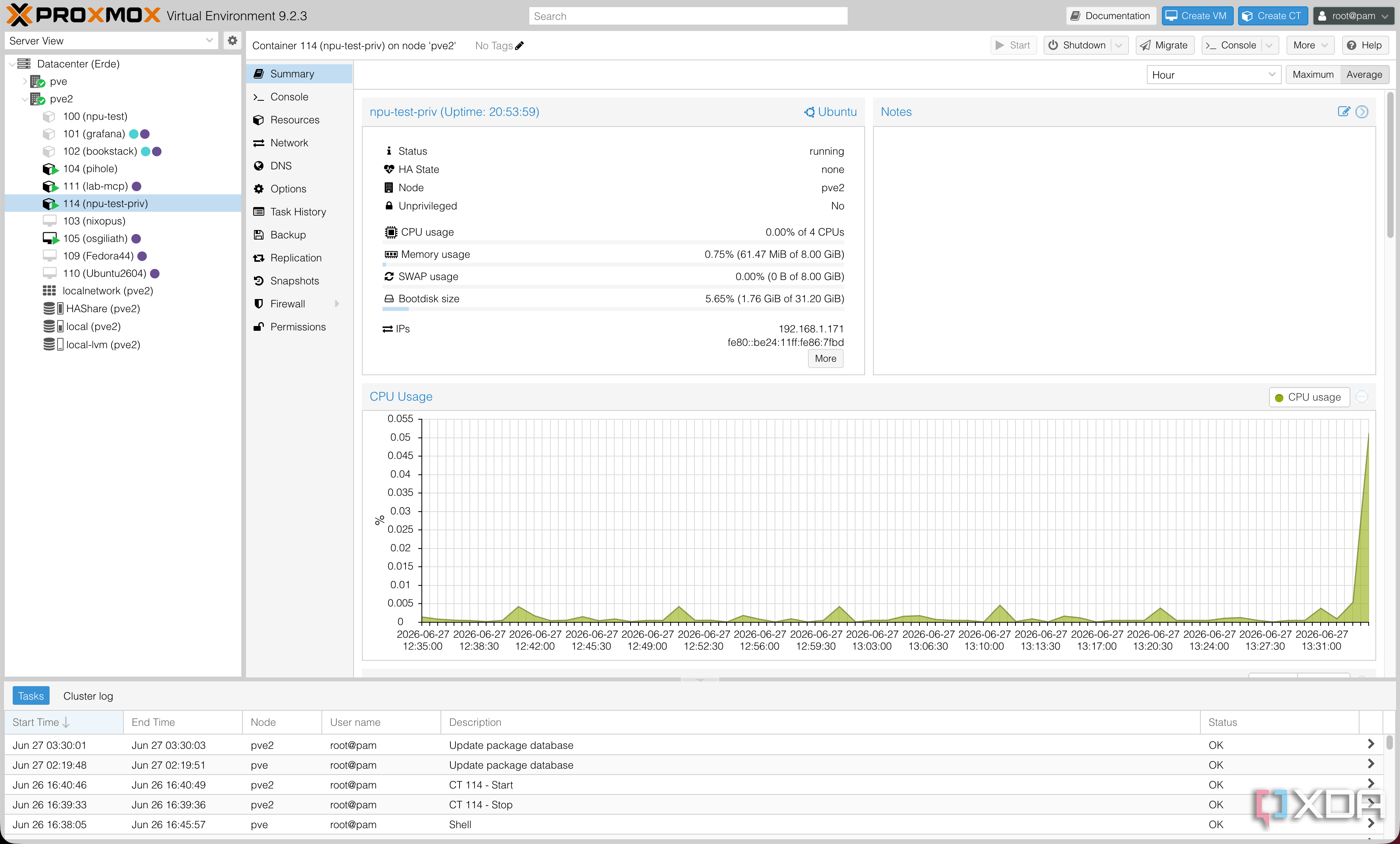Click the Proxmox logo

(x=84, y=15)
